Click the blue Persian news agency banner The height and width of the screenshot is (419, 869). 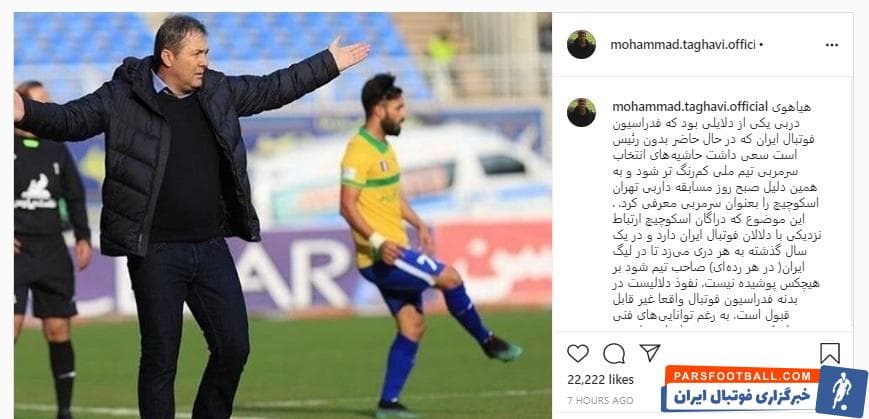coord(740,397)
